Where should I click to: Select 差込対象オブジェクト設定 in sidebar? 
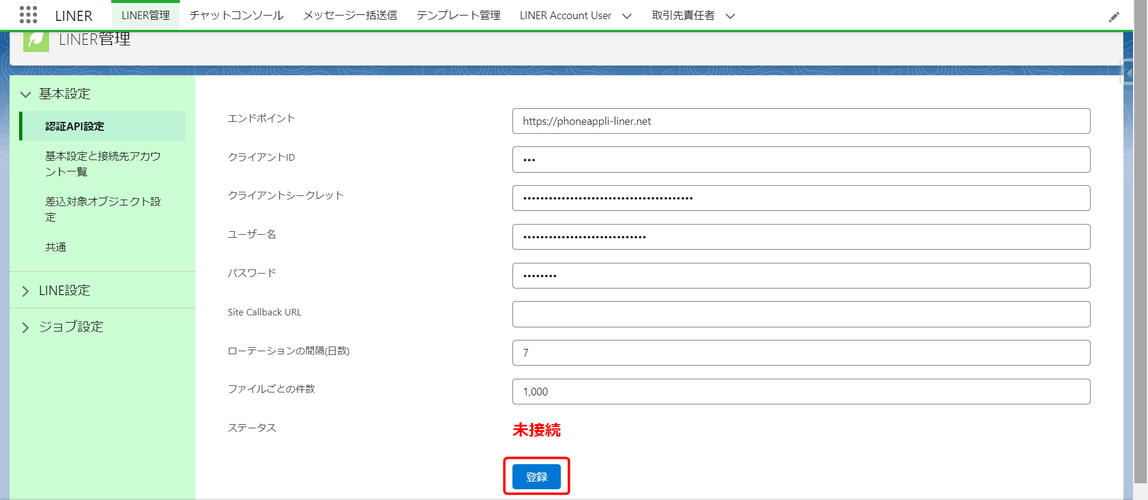102,209
